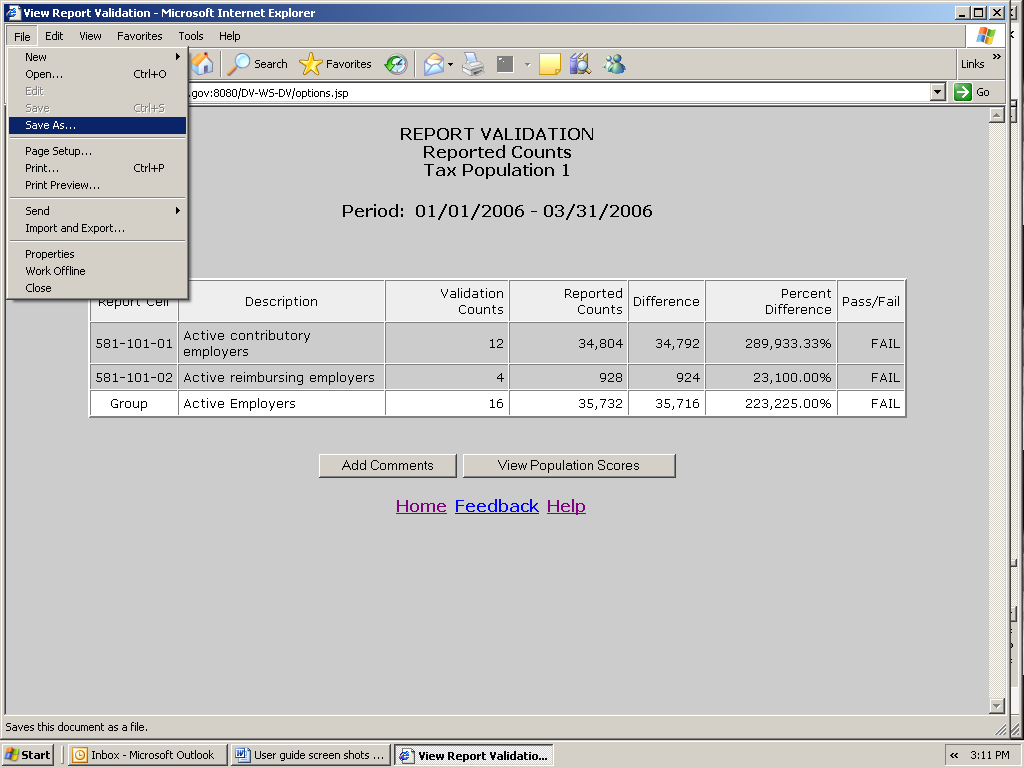Open the Favorites menu

[x=140, y=36]
